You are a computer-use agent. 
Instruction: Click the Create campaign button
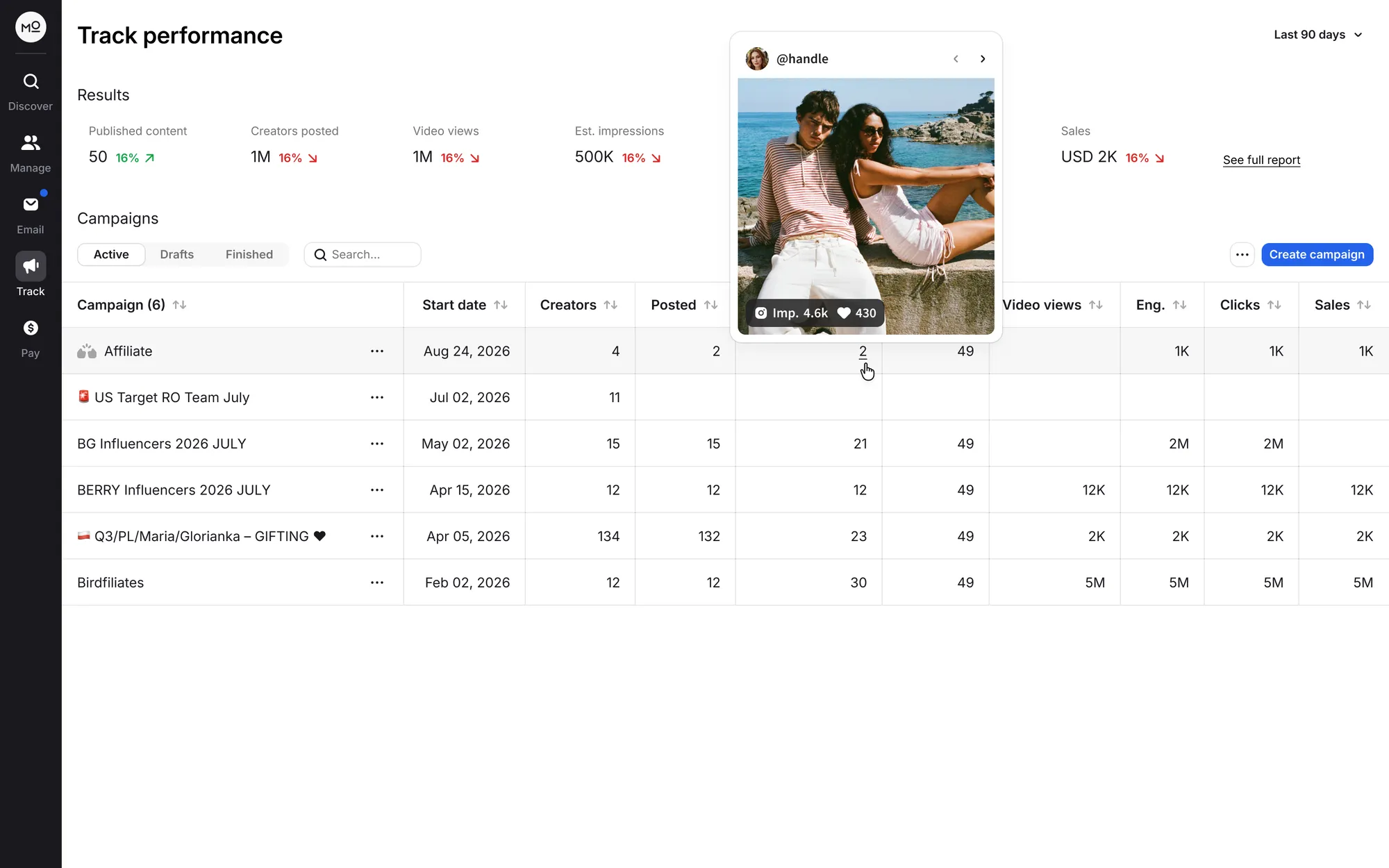(1317, 255)
